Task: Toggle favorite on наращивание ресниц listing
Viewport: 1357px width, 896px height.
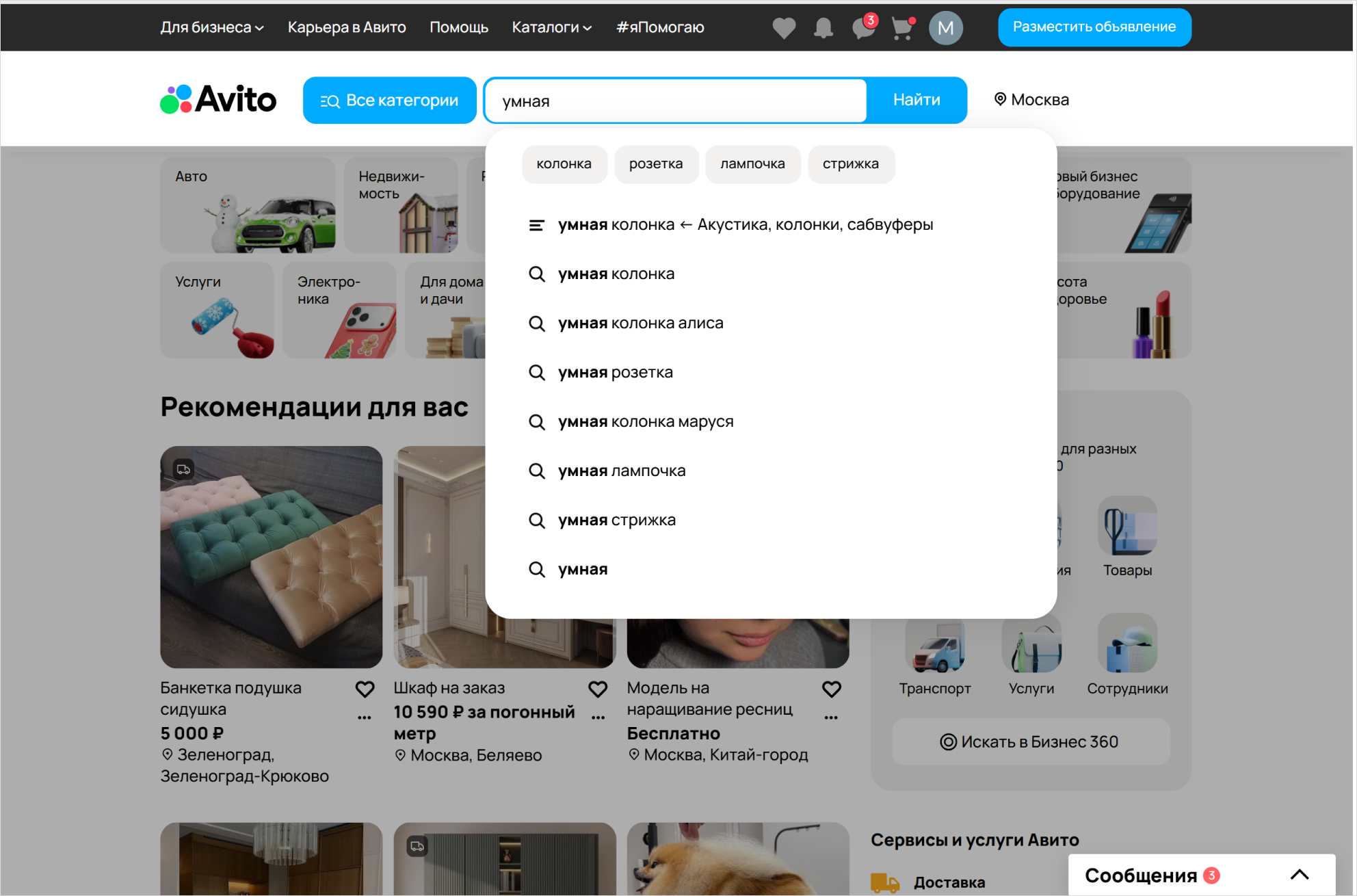Action: point(831,689)
